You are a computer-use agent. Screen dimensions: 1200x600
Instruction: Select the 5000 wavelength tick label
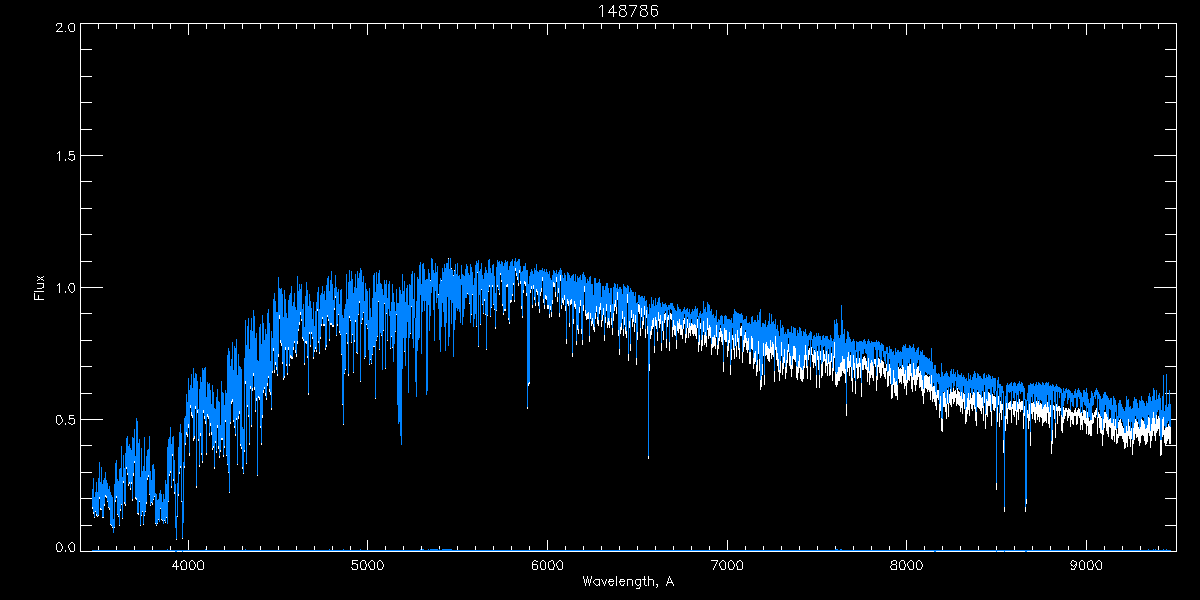(x=367, y=565)
